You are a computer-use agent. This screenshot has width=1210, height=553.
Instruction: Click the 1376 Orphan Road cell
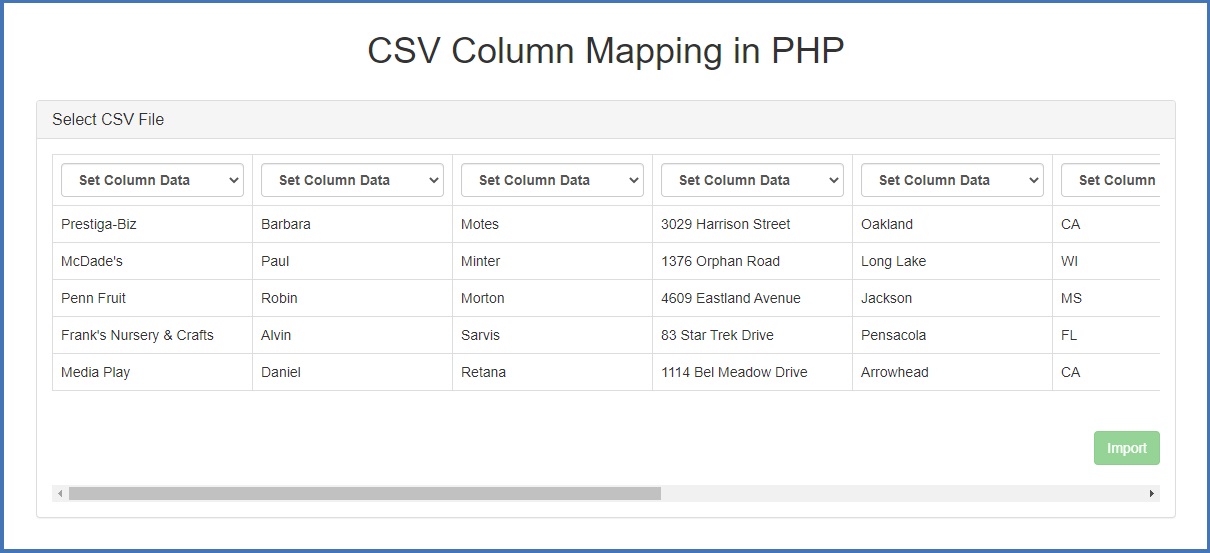point(752,261)
